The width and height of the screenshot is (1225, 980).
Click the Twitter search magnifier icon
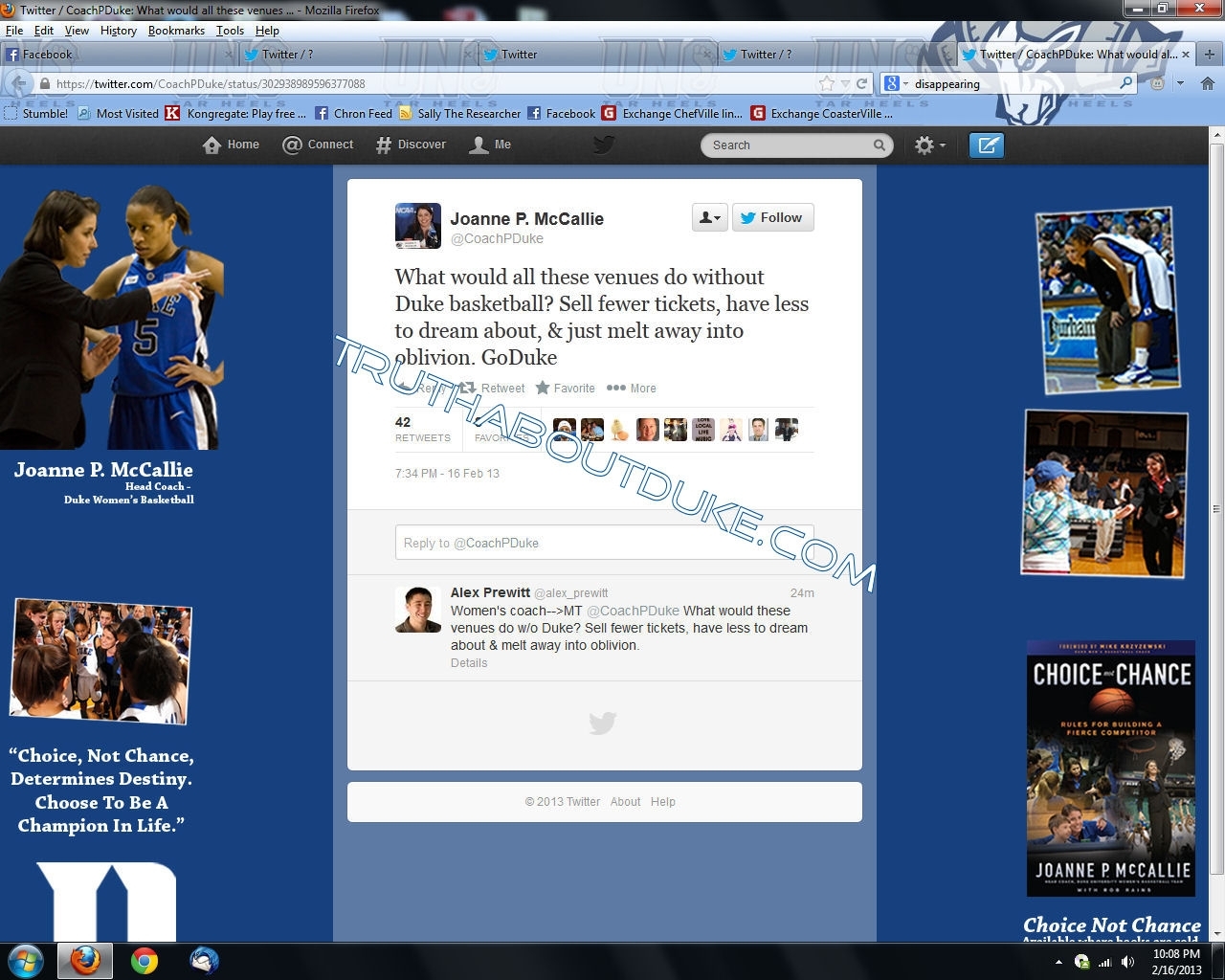pos(879,145)
